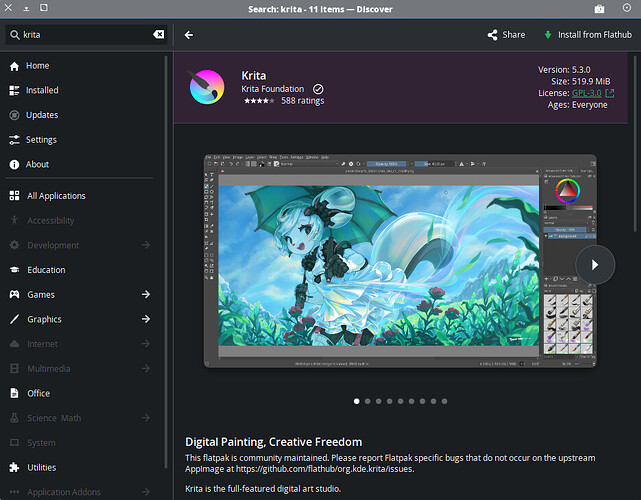
Task: Expand the Internet arrow
Action: click(146, 344)
